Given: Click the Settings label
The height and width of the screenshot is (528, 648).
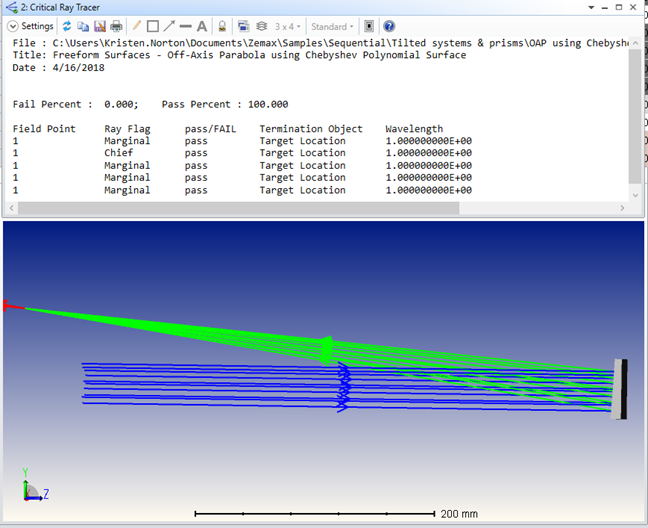Looking at the screenshot, I should tap(37, 26).
